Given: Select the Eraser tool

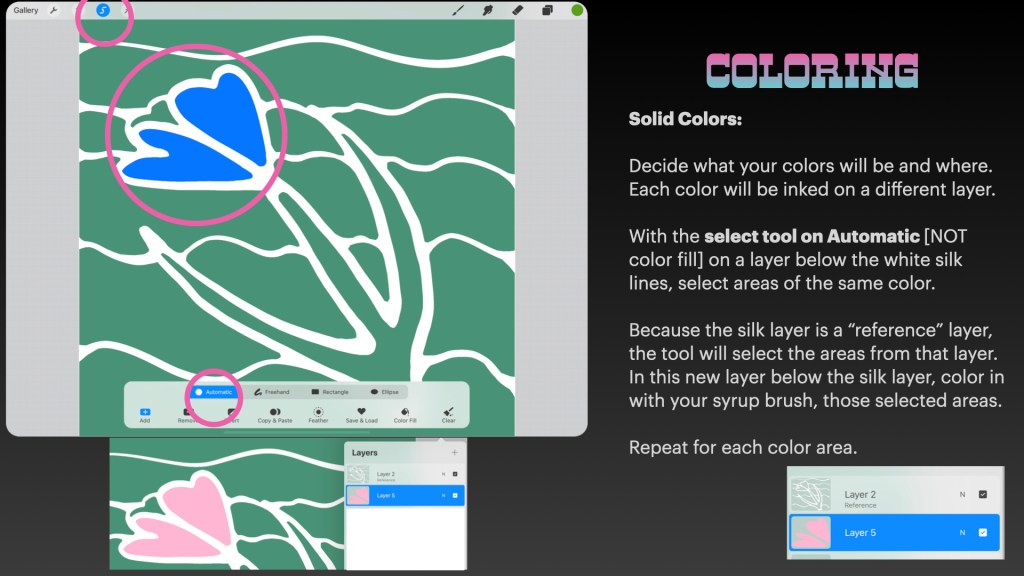Looking at the screenshot, I should pos(518,10).
